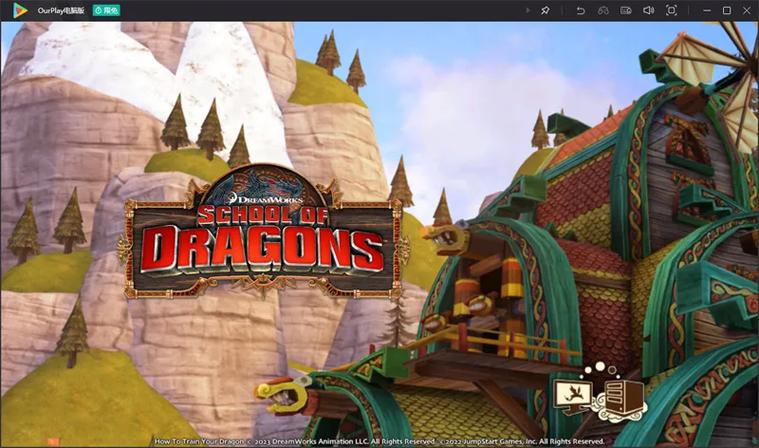Expand the toolbar with the small arrow
This screenshot has height=448, width=759.
click(528, 10)
